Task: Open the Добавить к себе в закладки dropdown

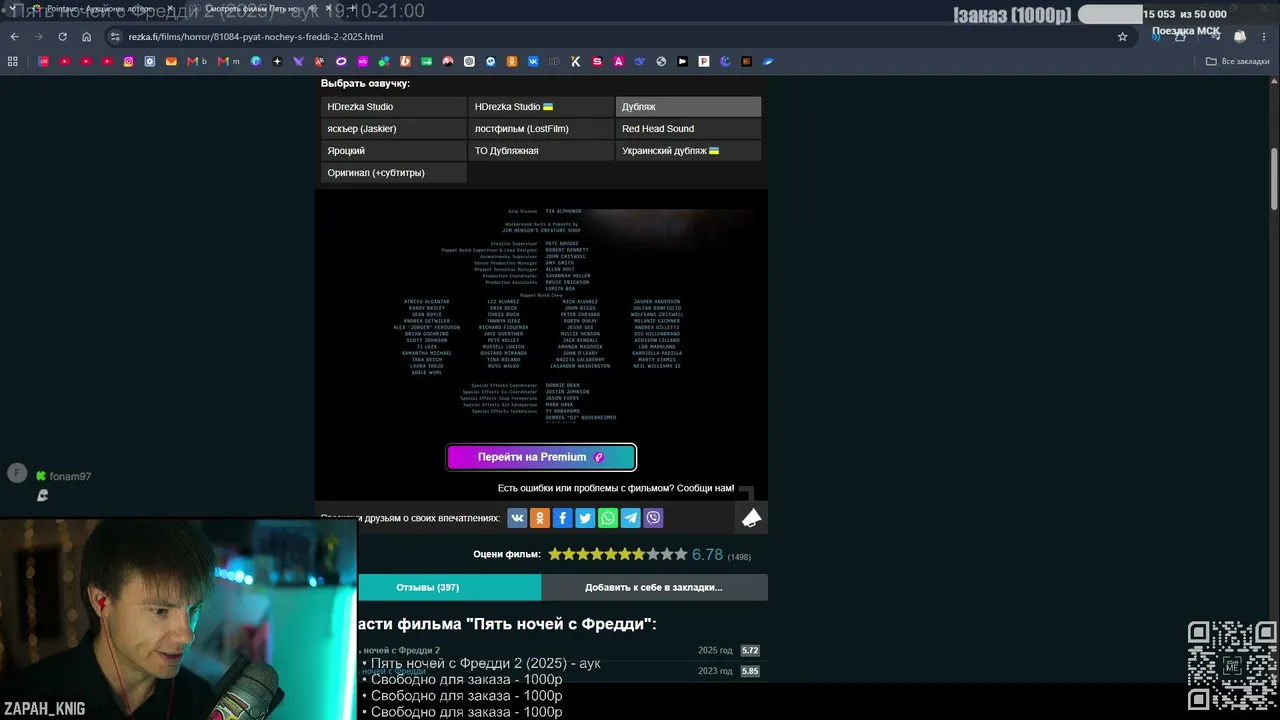Action: pos(655,587)
